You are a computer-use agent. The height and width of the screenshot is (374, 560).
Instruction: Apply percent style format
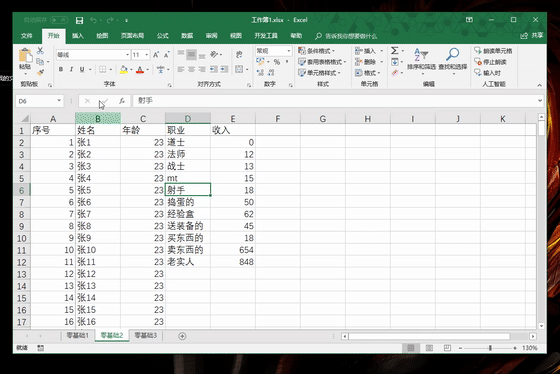[x=277, y=62]
